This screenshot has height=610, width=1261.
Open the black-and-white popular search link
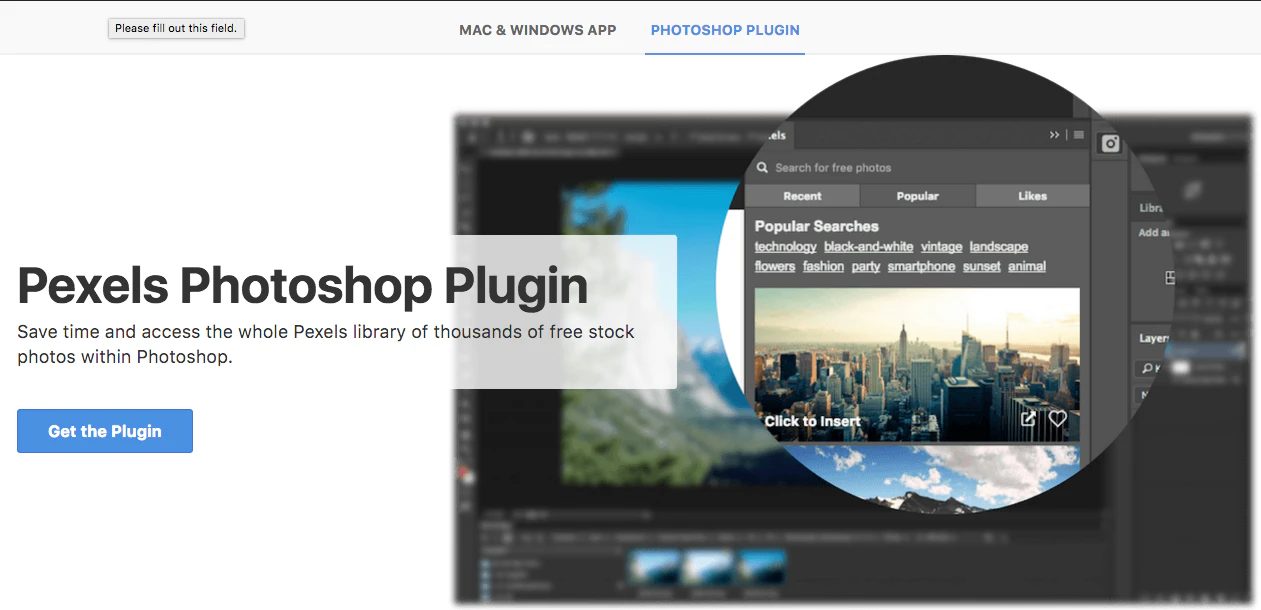pyautogui.click(x=868, y=247)
